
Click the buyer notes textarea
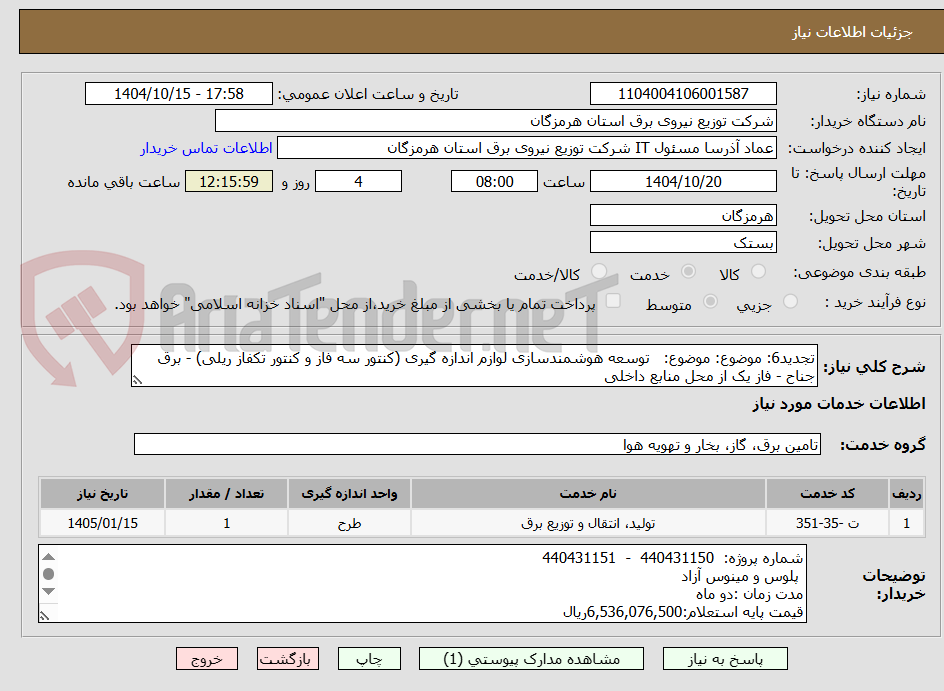point(423,584)
